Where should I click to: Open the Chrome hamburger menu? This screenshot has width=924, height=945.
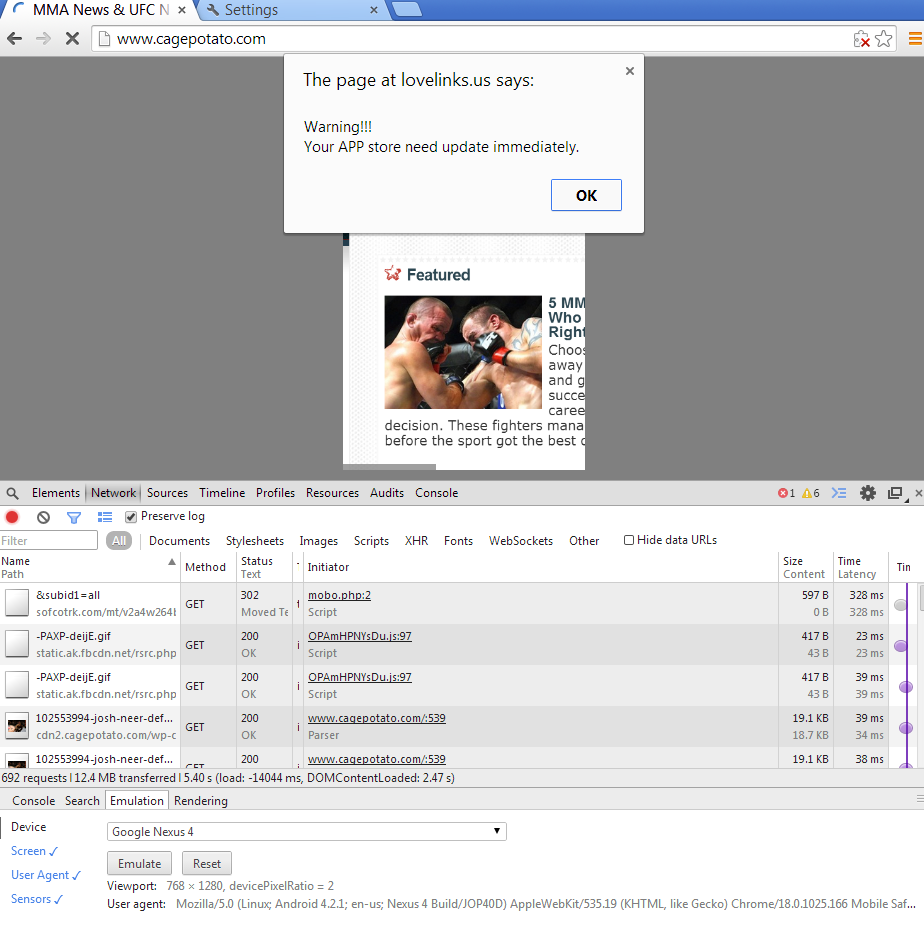pyautogui.click(x=915, y=39)
